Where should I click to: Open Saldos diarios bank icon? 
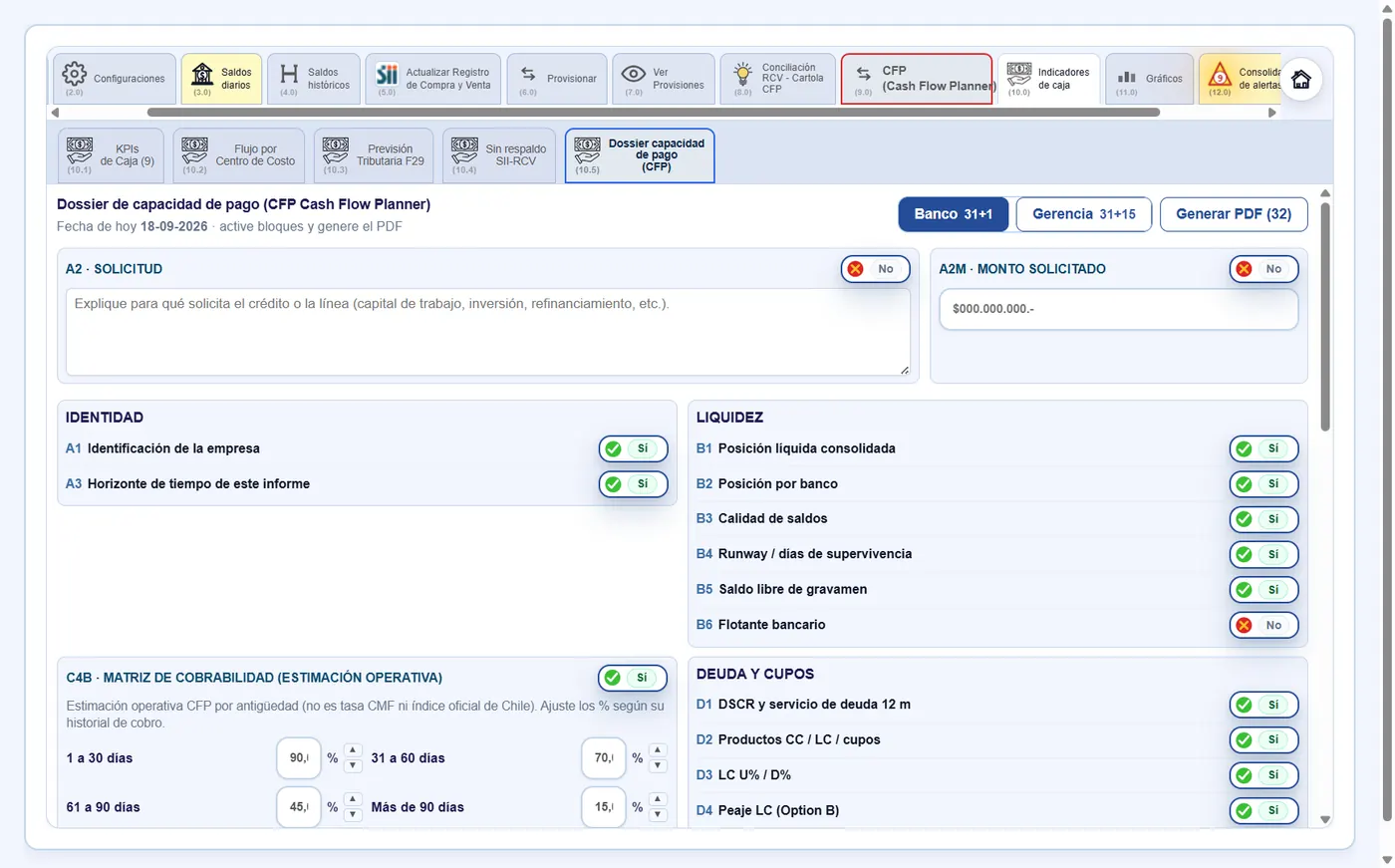click(202, 74)
